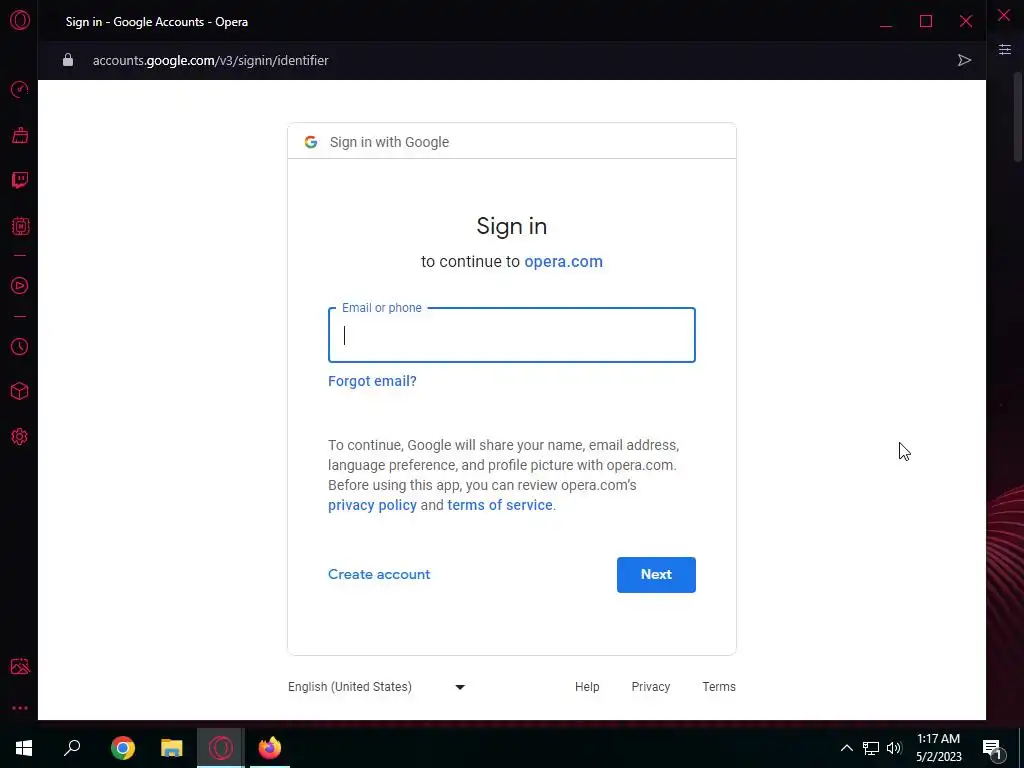Image resolution: width=1024 pixels, height=768 pixels.
Task: Open Extensions cube icon in sidebar
Action: [20, 391]
